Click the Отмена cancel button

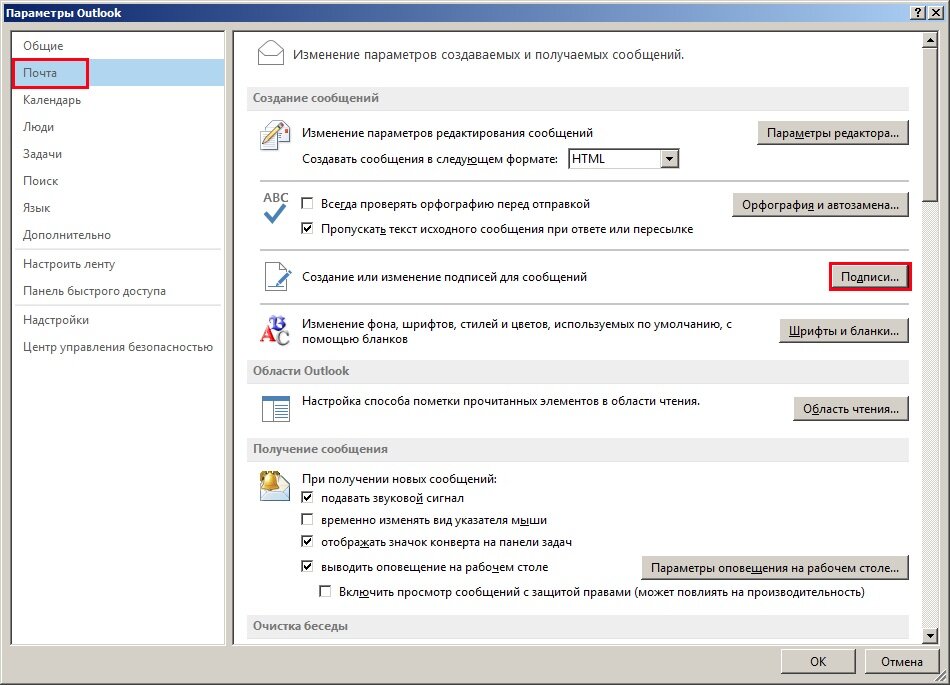coord(902,661)
